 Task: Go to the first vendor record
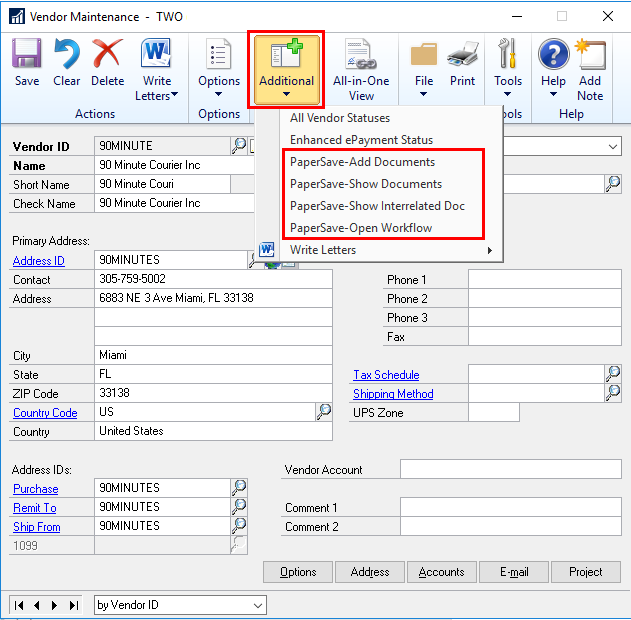(19, 605)
